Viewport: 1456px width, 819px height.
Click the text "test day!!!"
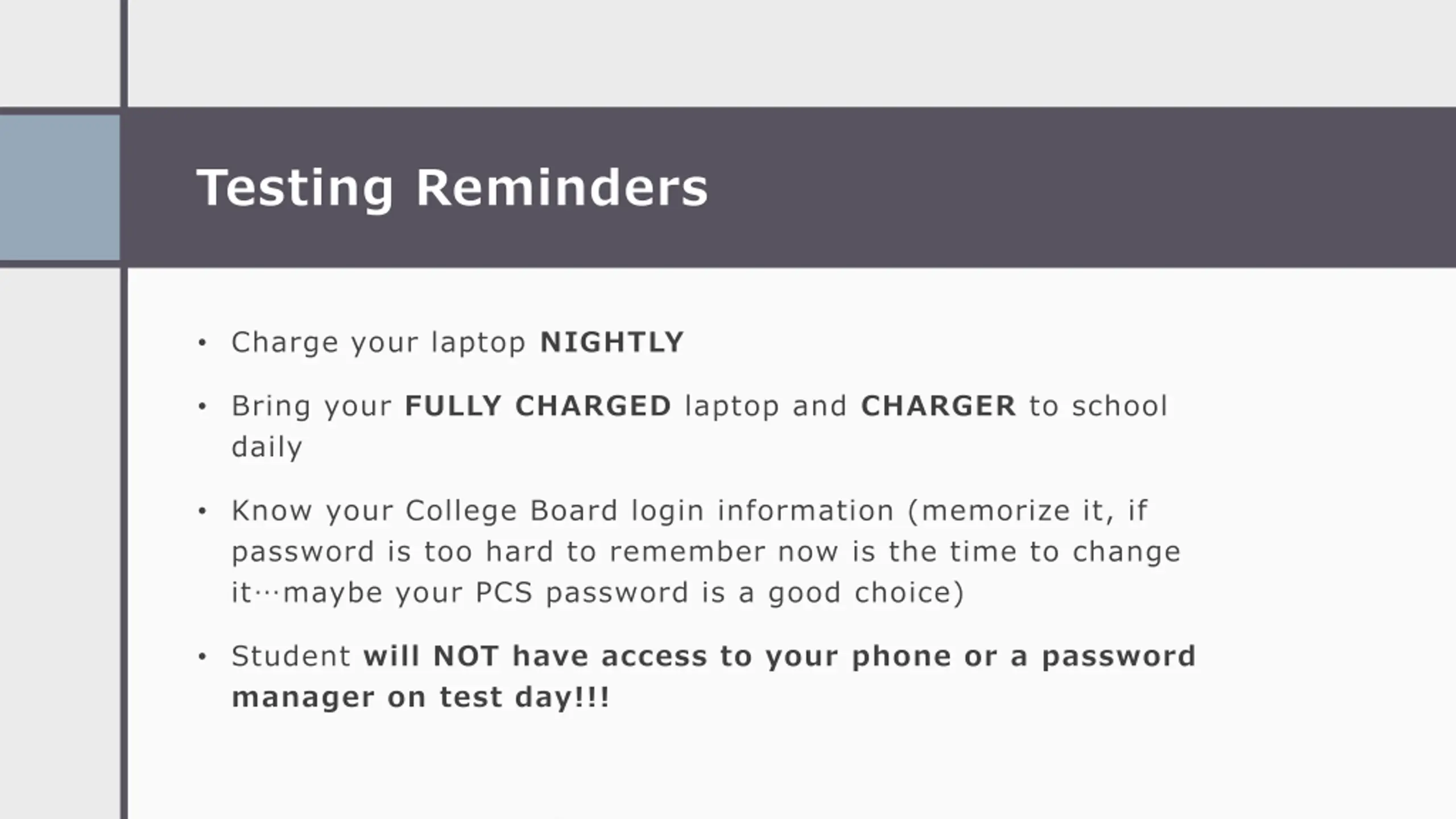[x=524, y=697]
